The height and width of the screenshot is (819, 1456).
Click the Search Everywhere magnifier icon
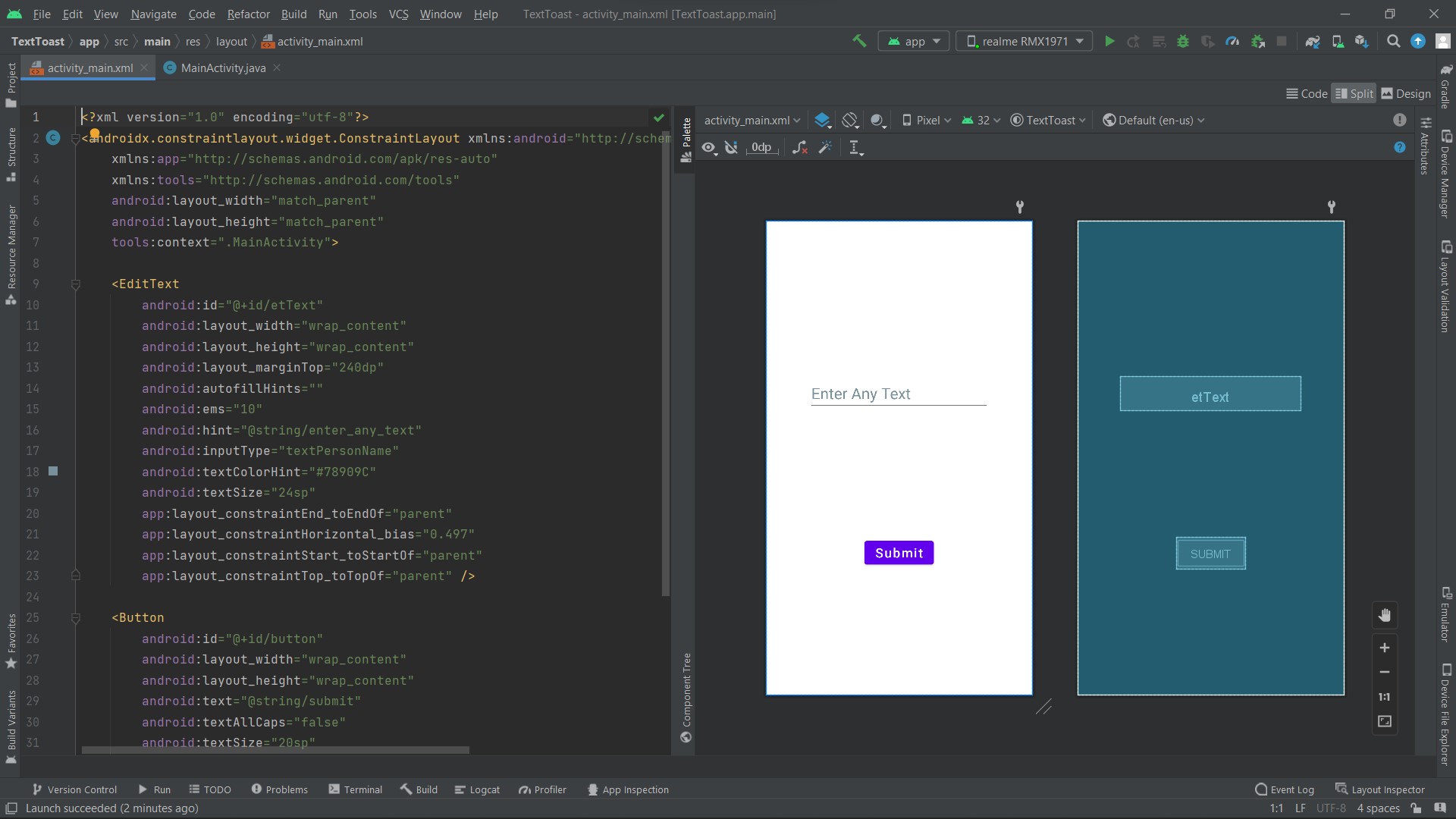(x=1393, y=42)
